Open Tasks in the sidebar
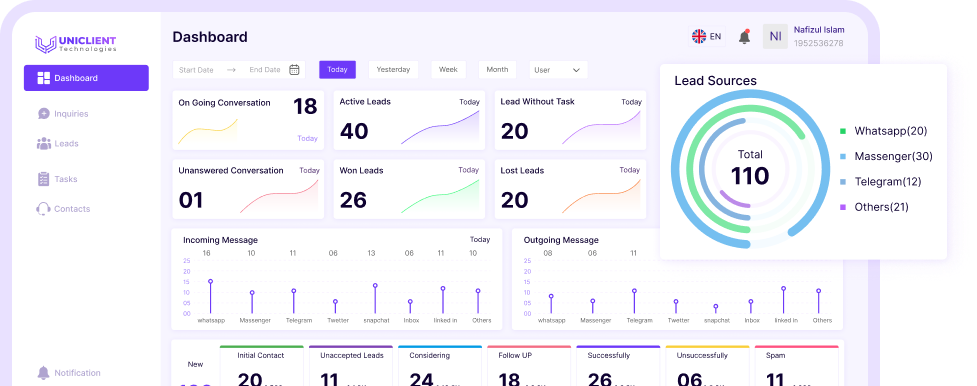This screenshot has width=977, height=386. pos(57,179)
